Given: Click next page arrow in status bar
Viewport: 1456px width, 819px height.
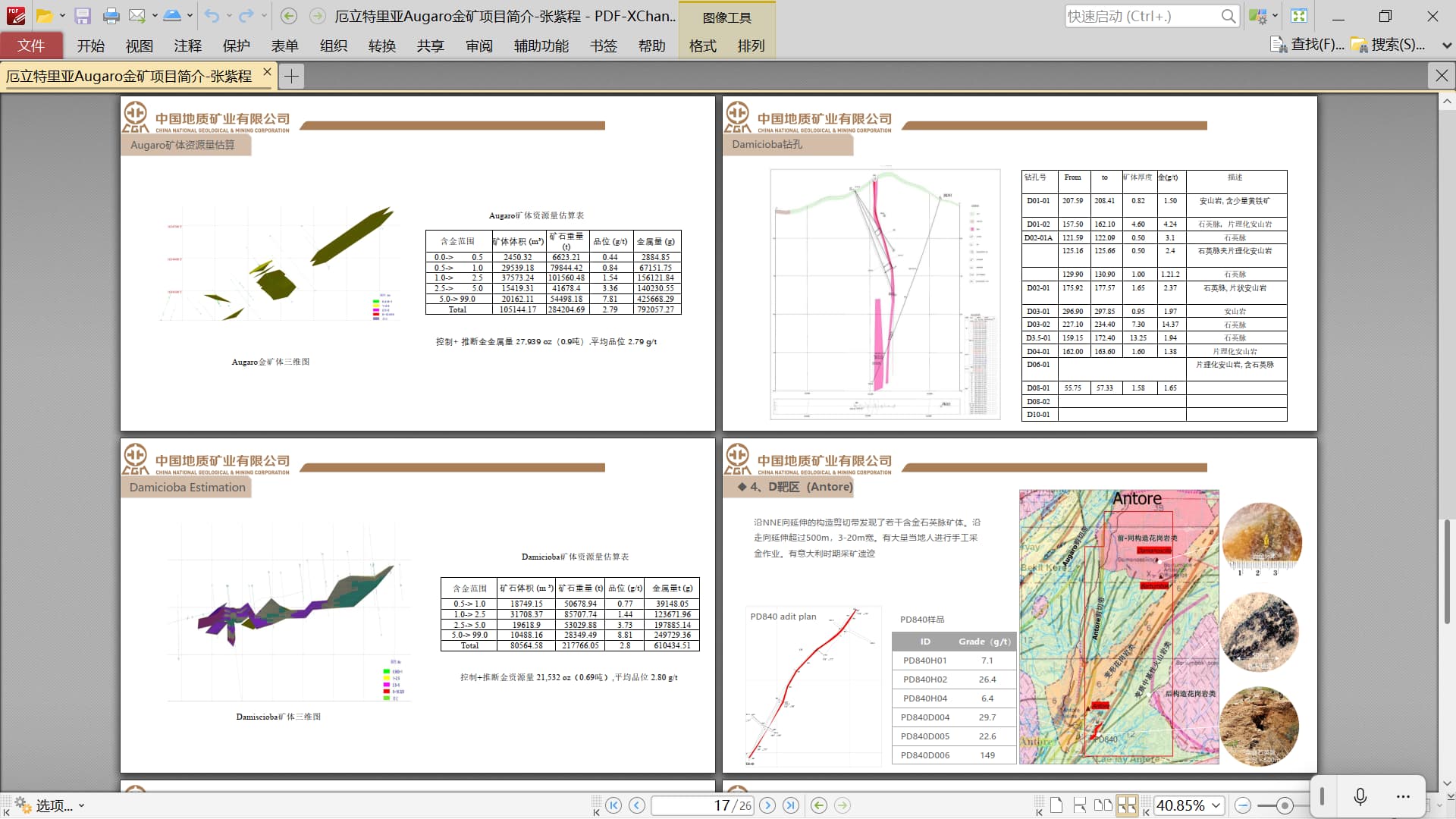Looking at the screenshot, I should coord(767,805).
